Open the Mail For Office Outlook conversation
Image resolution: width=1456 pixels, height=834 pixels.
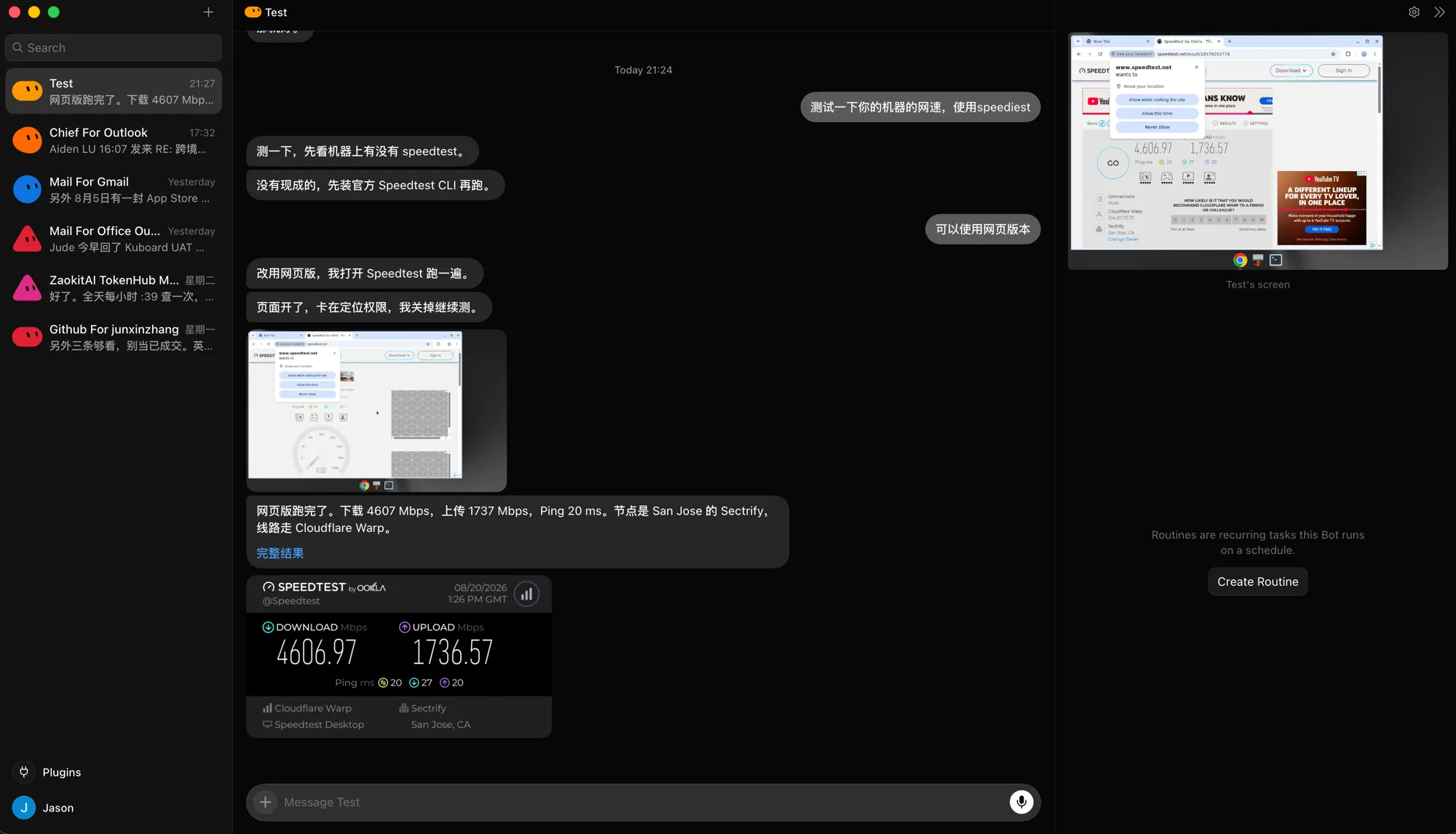point(114,239)
